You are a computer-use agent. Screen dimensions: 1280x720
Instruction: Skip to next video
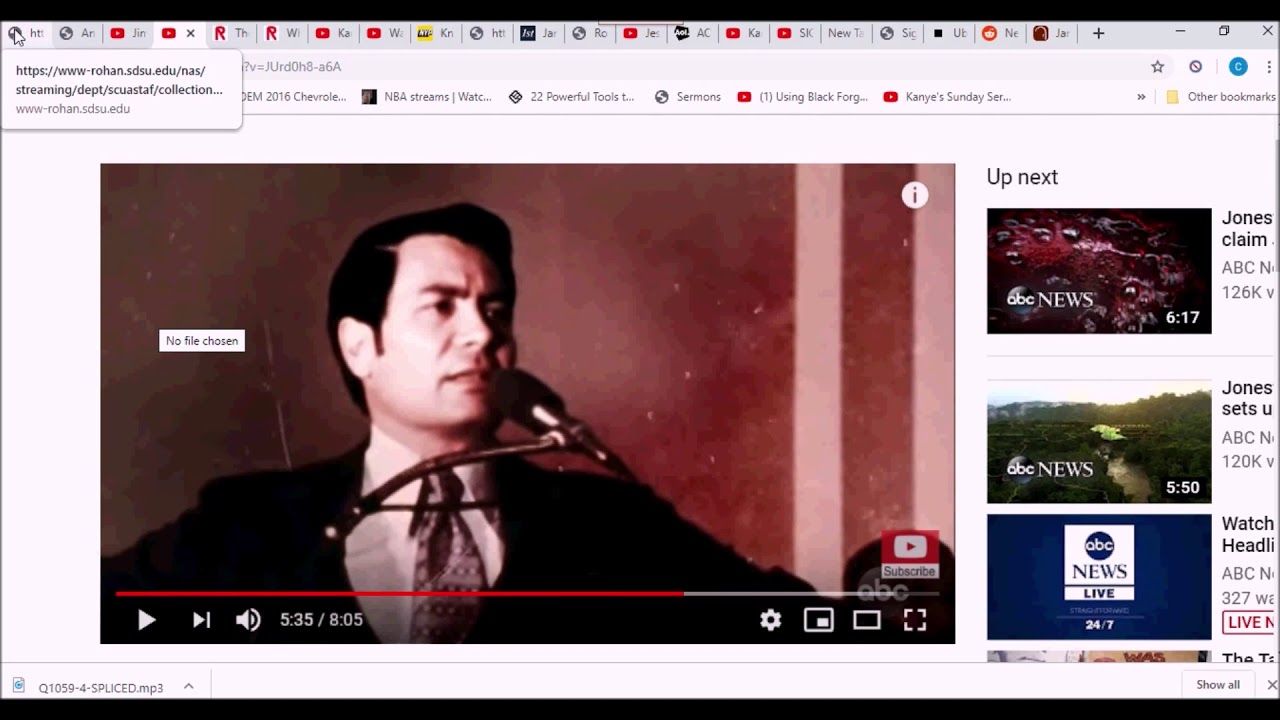[201, 620]
